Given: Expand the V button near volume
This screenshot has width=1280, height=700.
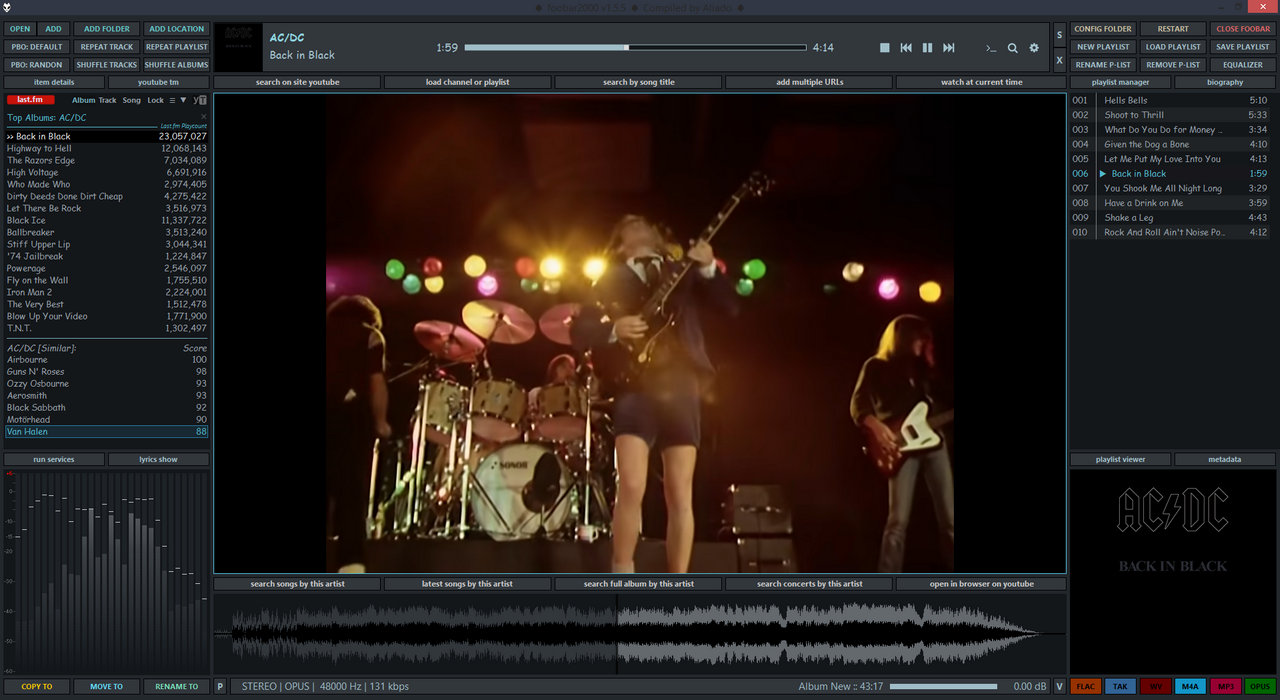Looking at the screenshot, I should tap(1059, 687).
